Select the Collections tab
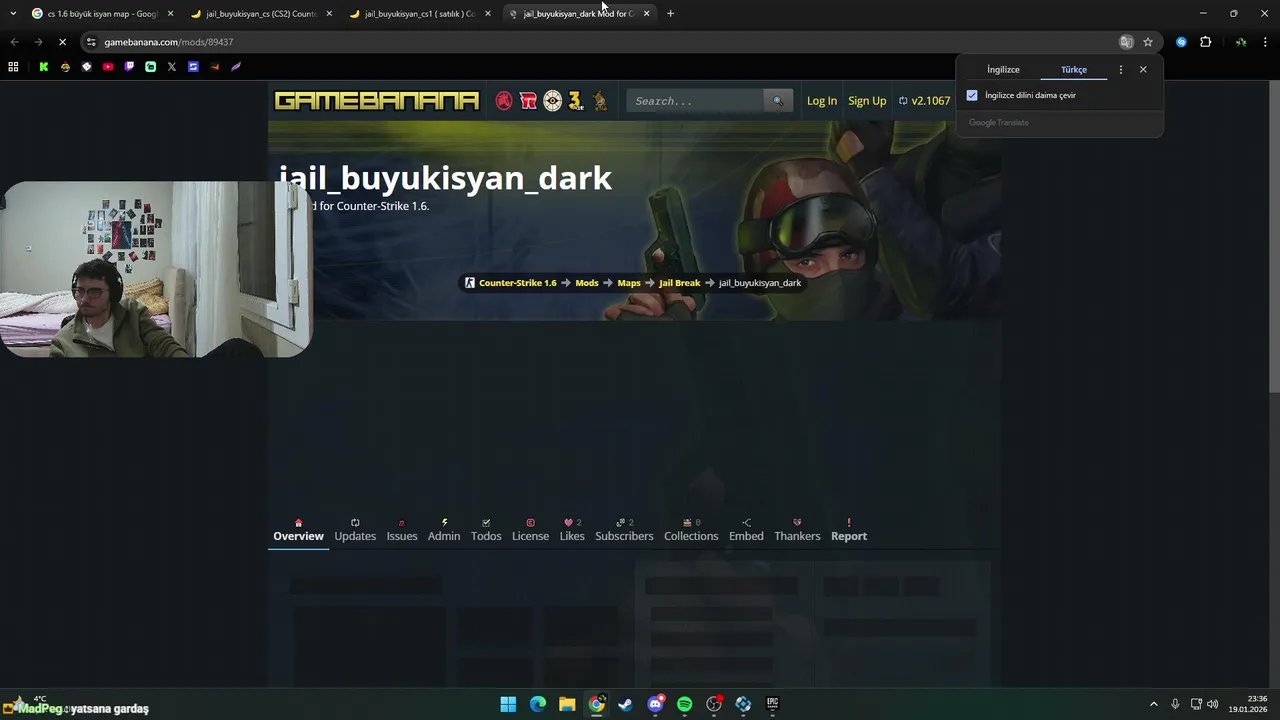Image resolution: width=1280 pixels, height=720 pixels. (x=691, y=530)
